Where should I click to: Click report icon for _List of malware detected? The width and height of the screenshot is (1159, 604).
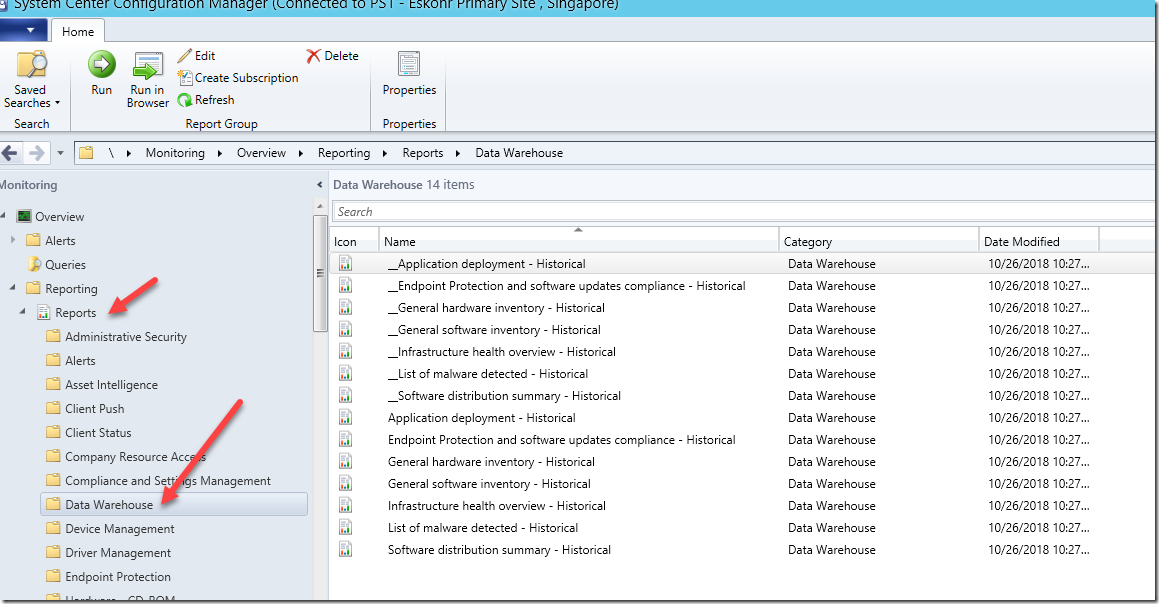pos(345,374)
